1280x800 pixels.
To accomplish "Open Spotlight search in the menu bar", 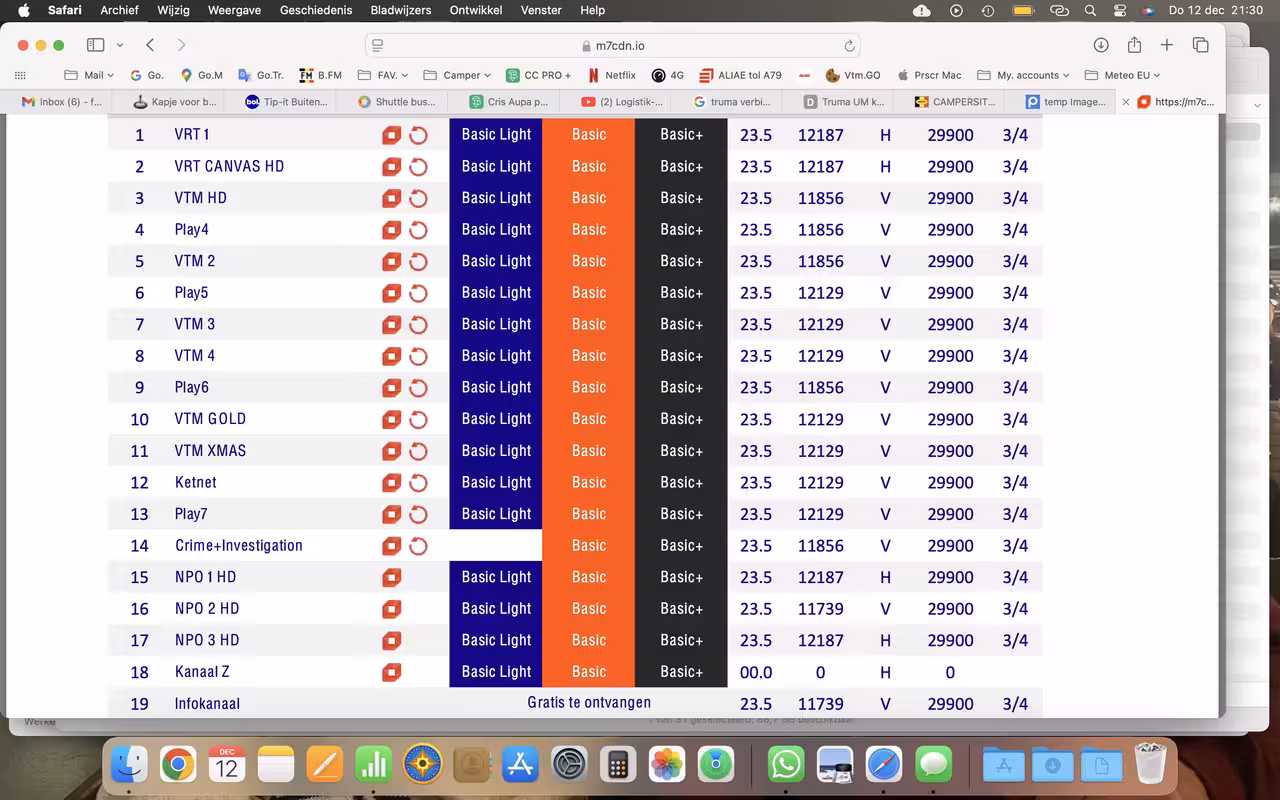I will 1090,10.
